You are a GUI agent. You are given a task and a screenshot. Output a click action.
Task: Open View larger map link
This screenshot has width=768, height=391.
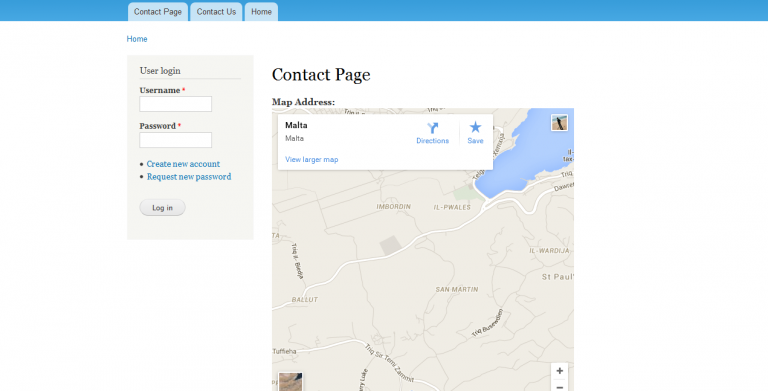point(312,159)
